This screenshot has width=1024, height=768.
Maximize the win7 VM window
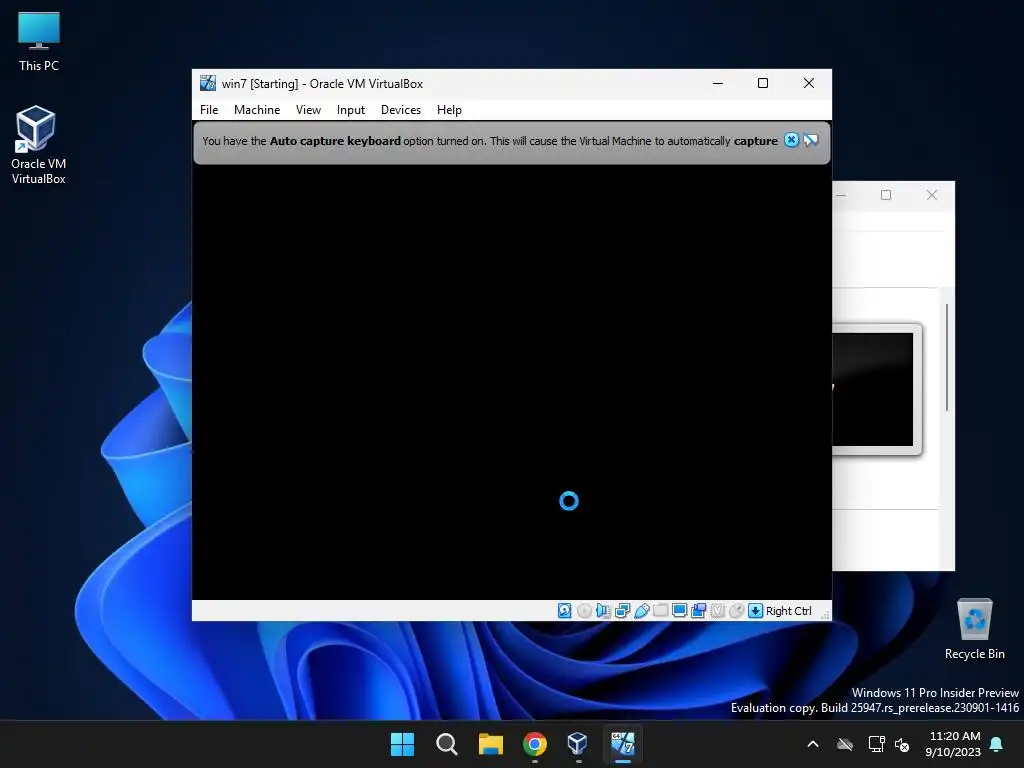(x=763, y=83)
